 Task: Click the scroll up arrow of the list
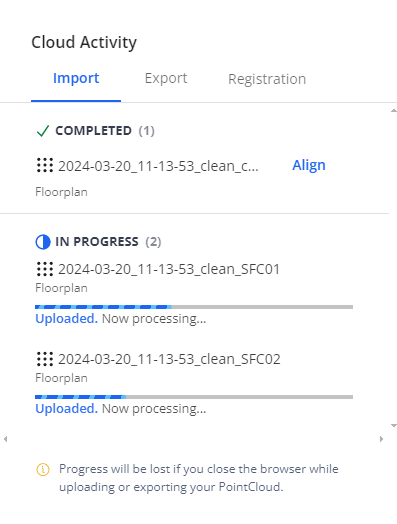click(394, 111)
